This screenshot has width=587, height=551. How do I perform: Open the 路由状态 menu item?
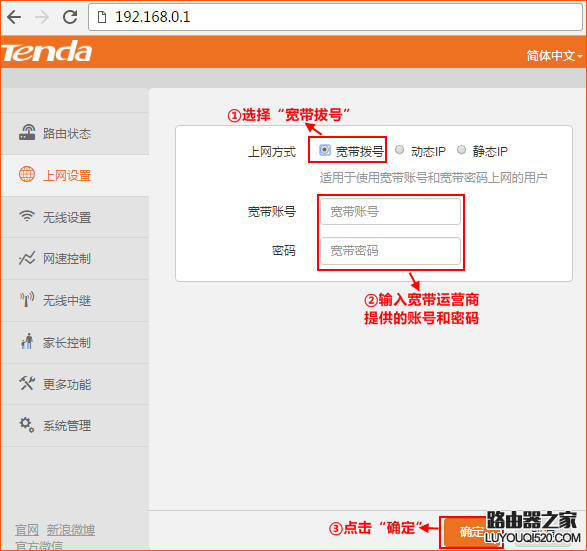point(75,134)
